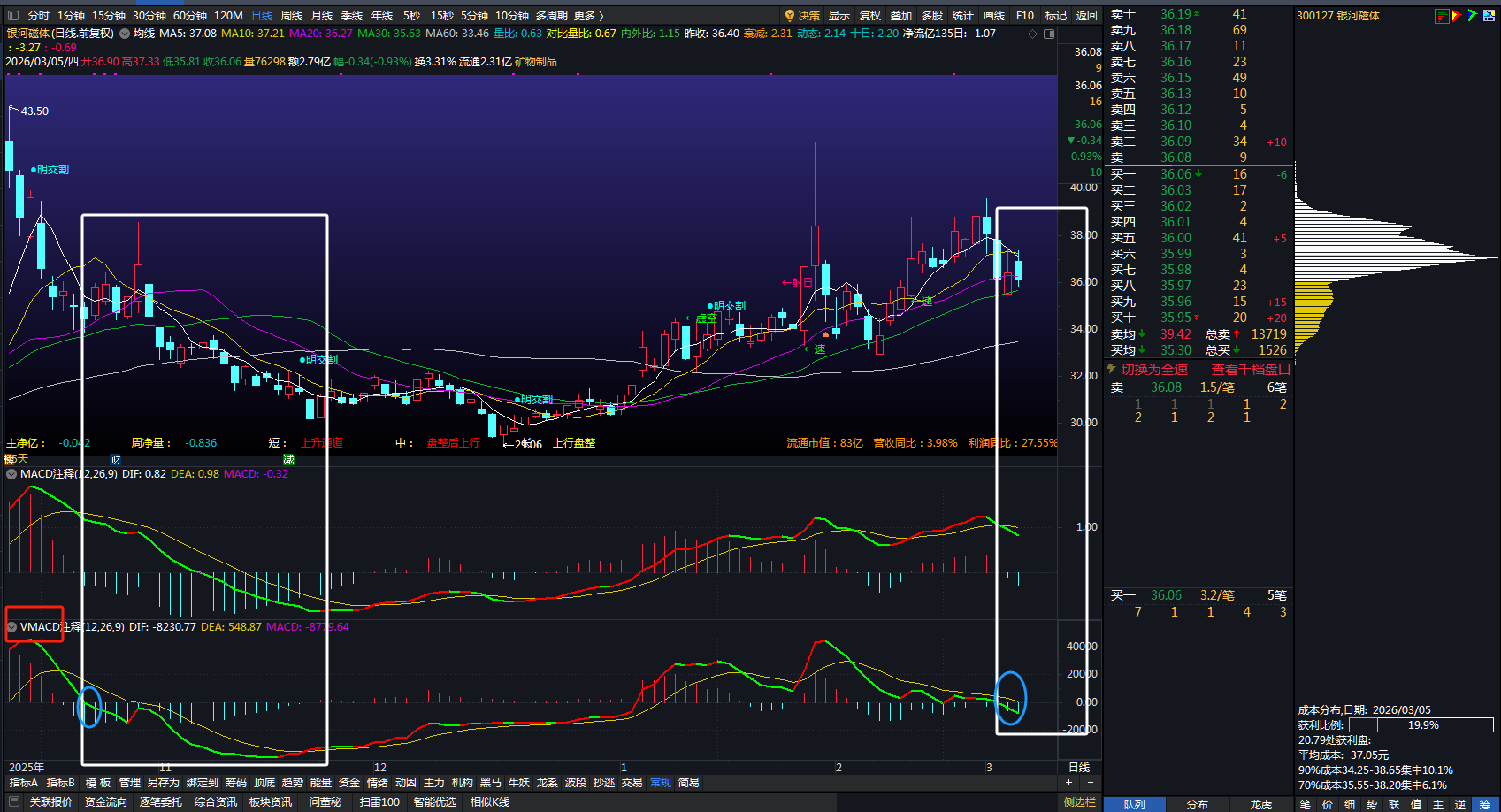Click the F10 company info button
Image resolution: width=1501 pixels, height=812 pixels.
(1025, 15)
